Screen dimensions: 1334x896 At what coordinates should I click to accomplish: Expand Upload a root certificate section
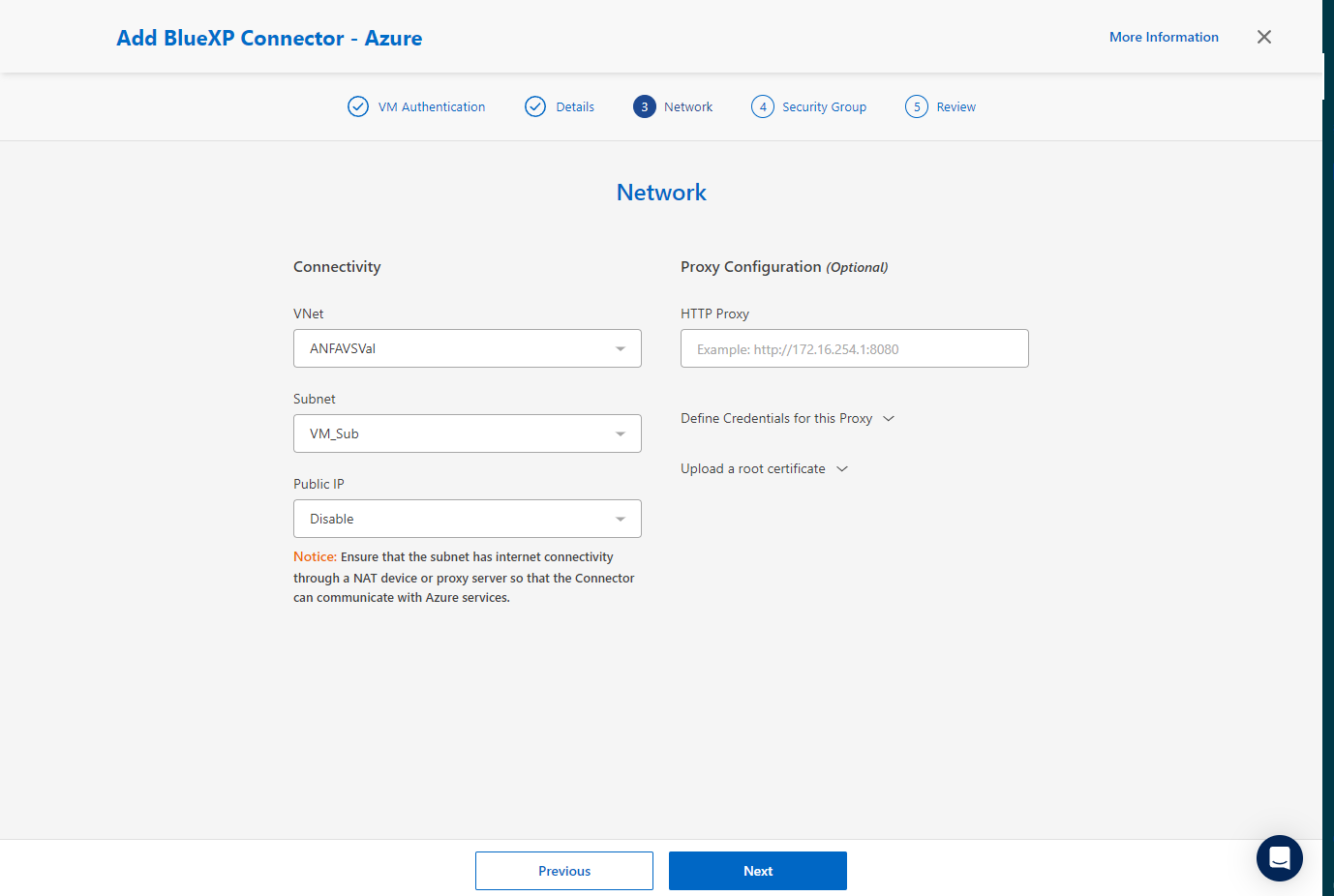point(764,468)
